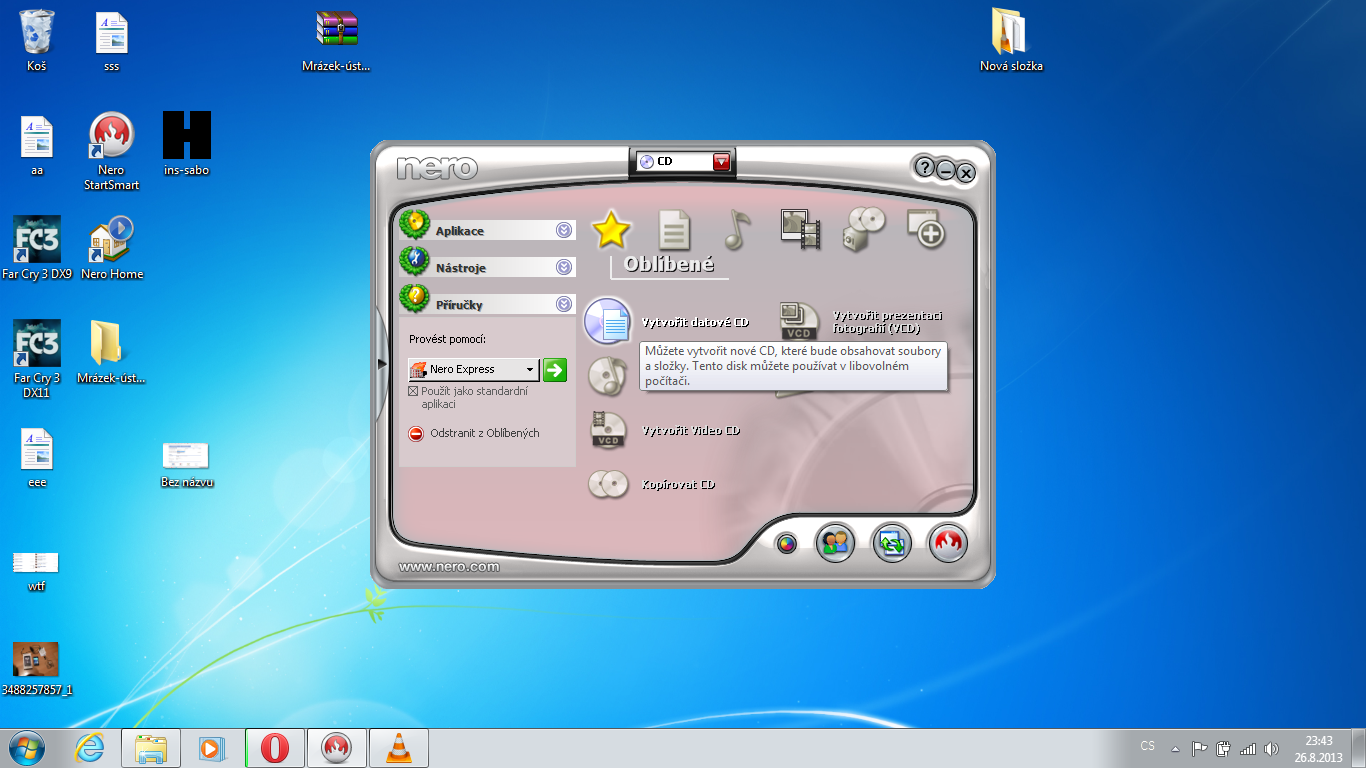Launch VLC media player from taskbar
Image resolution: width=1366 pixels, height=768 pixels.
(399, 748)
